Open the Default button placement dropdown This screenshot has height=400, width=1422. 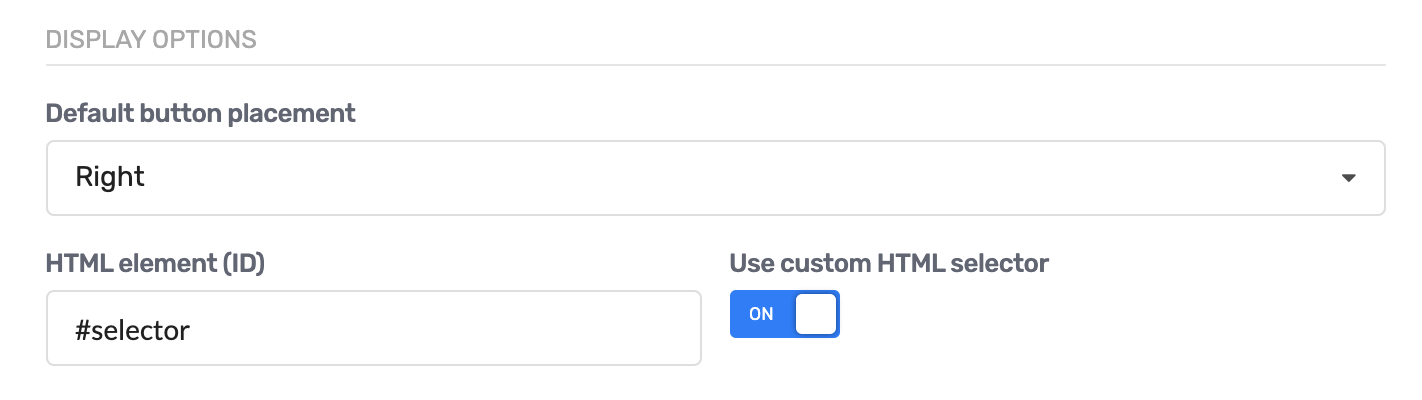[x=715, y=178]
